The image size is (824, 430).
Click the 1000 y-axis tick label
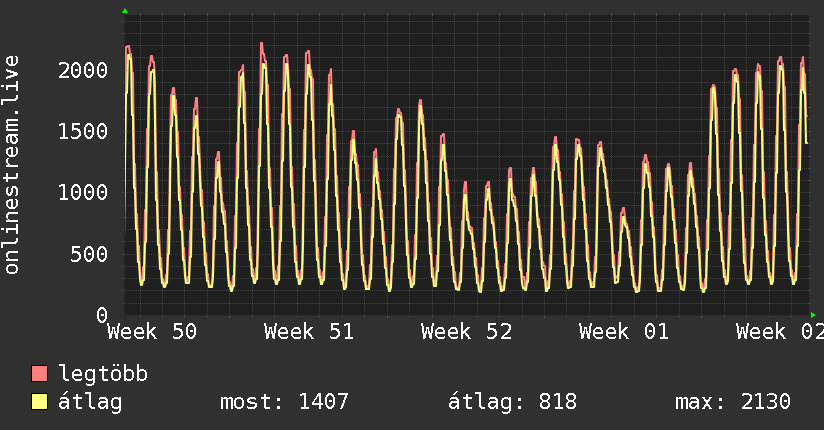83,192
